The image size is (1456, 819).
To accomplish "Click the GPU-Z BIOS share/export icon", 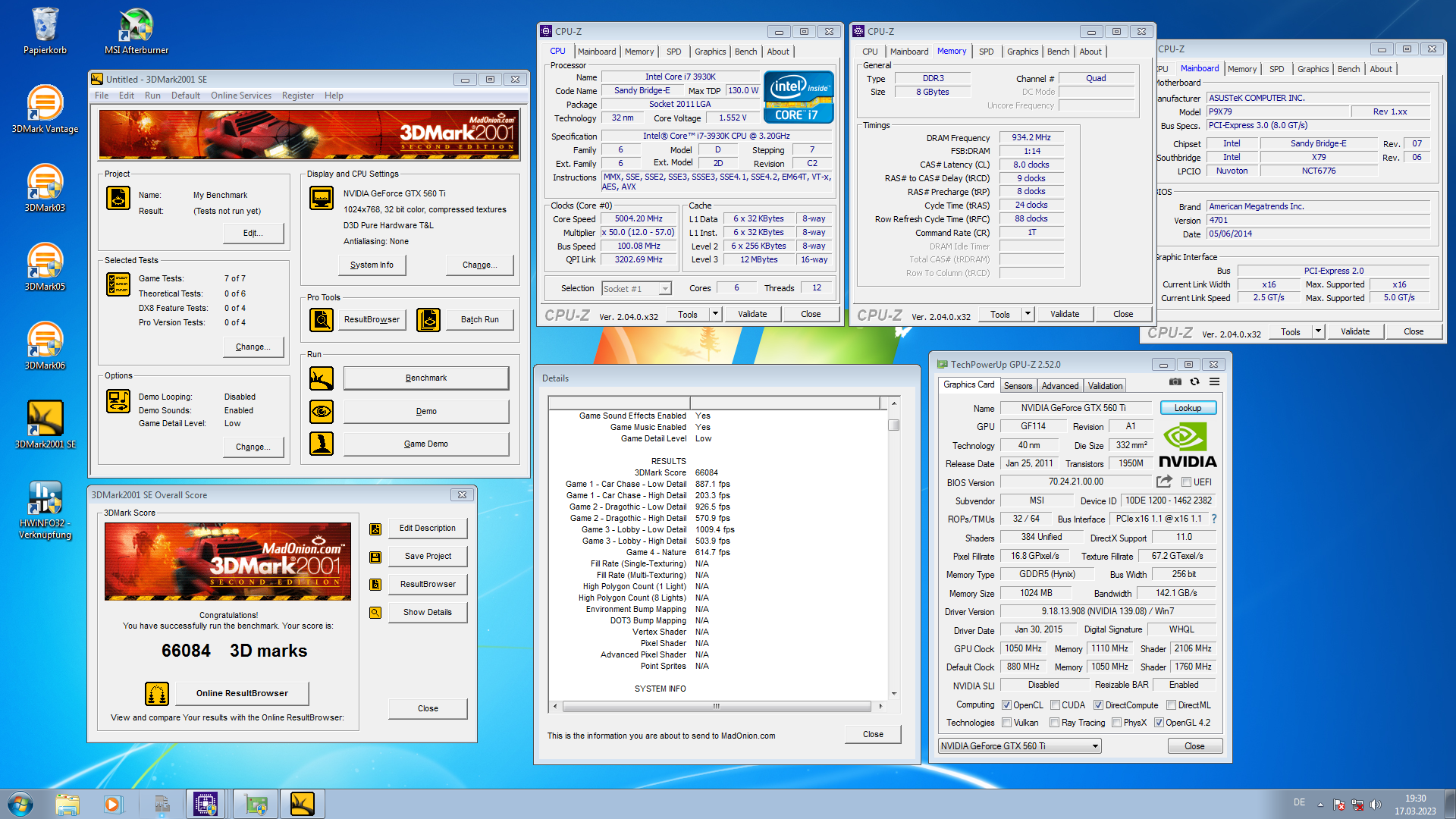I will [1164, 482].
